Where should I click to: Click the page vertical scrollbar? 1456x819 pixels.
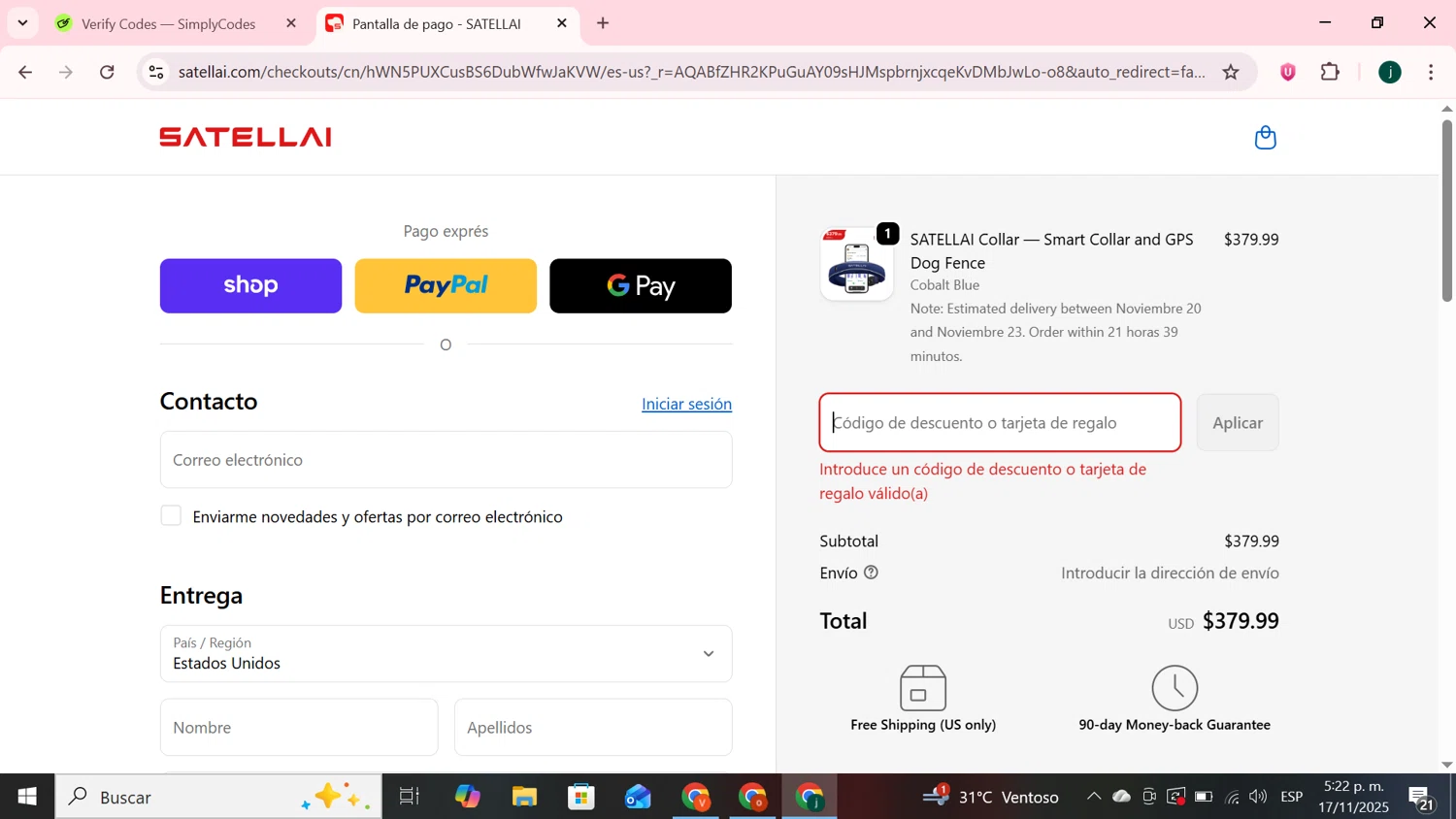pyautogui.click(x=1446, y=212)
